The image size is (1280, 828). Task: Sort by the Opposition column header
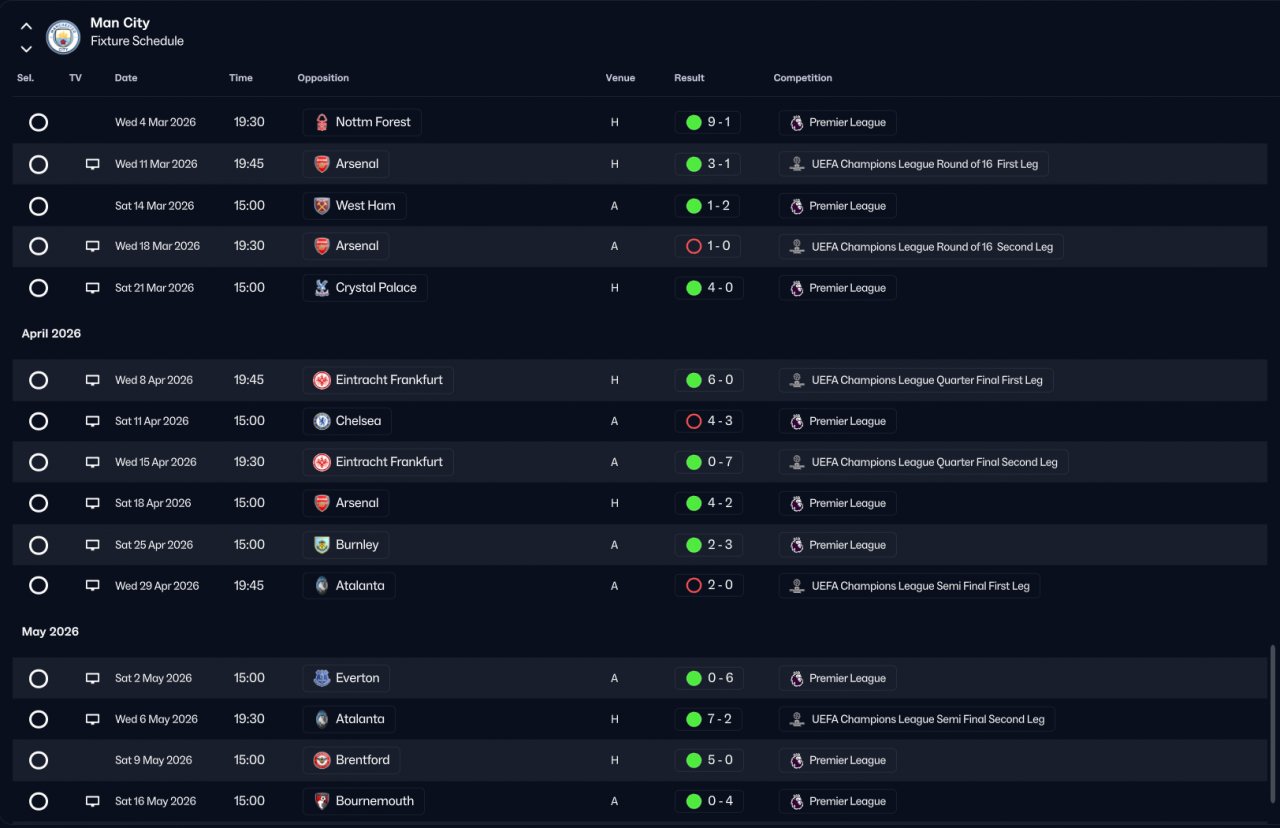pyautogui.click(x=323, y=78)
